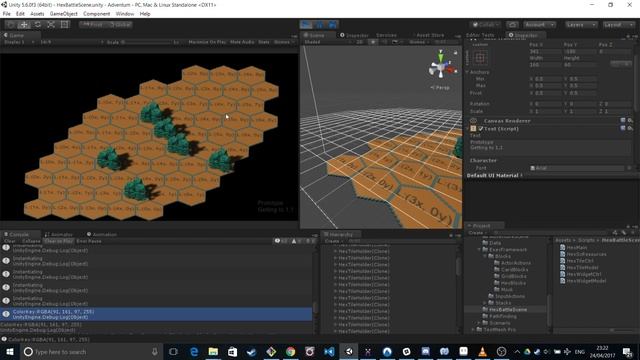Open Text (Script) component settings gear
This screenshot has width=640, height=360.
point(630,129)
